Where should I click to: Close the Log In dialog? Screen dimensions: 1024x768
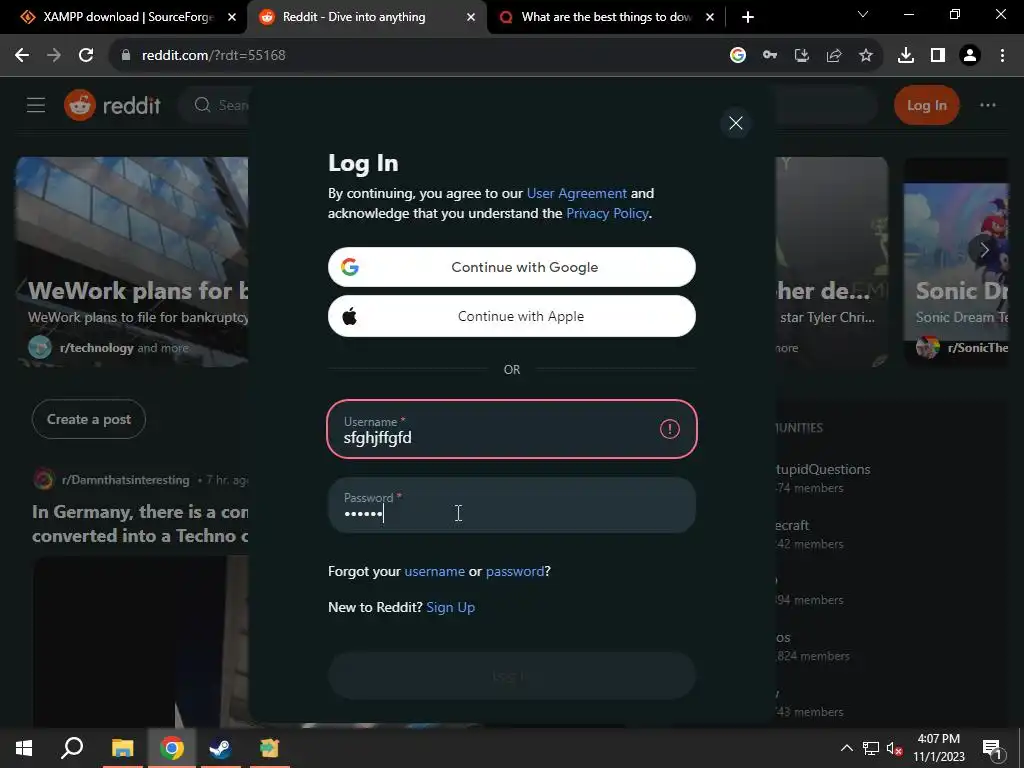coord(735,123)
